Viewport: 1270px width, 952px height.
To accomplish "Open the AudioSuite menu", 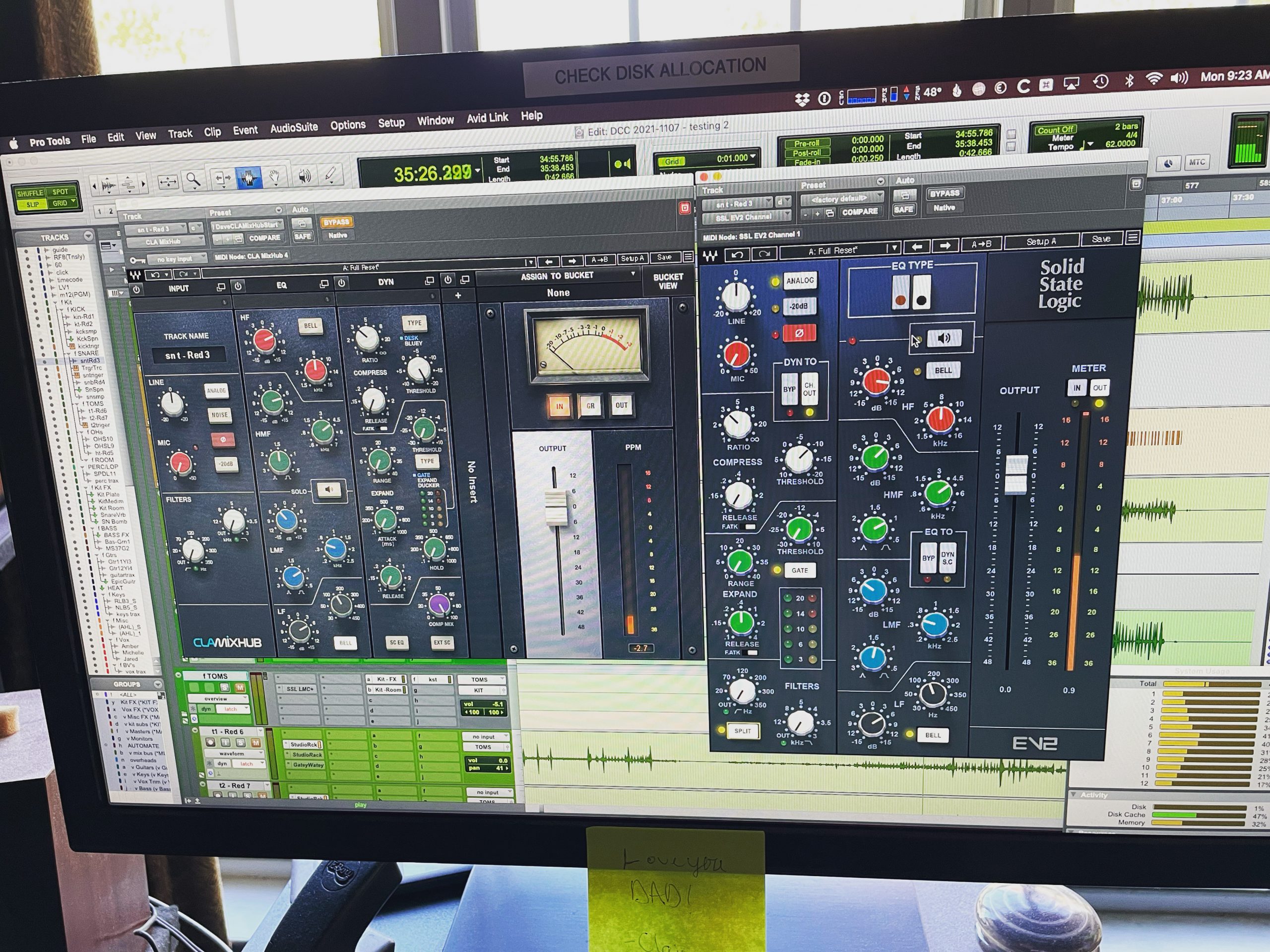I will [293, 128].
